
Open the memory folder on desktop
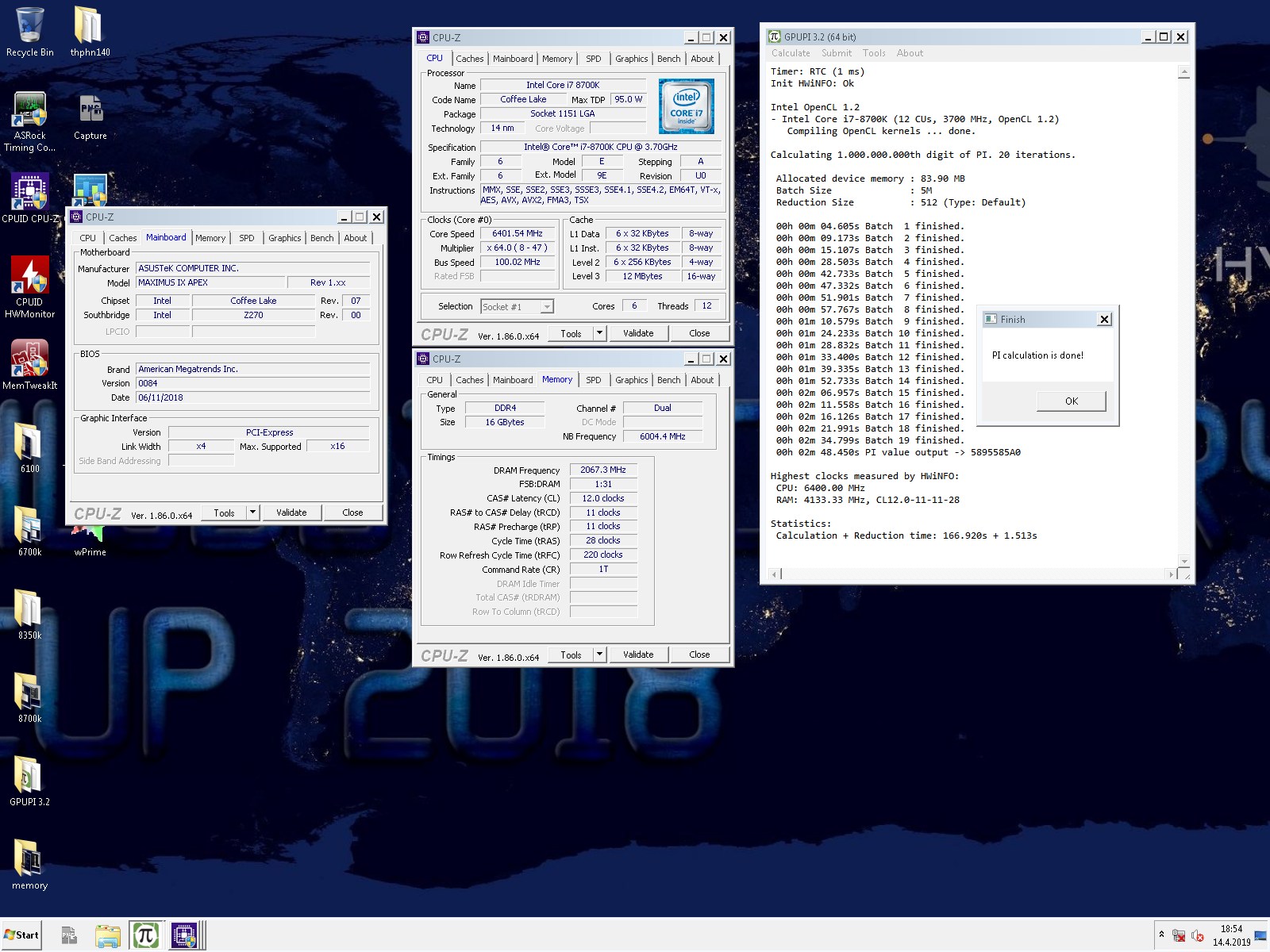(29, 865)
